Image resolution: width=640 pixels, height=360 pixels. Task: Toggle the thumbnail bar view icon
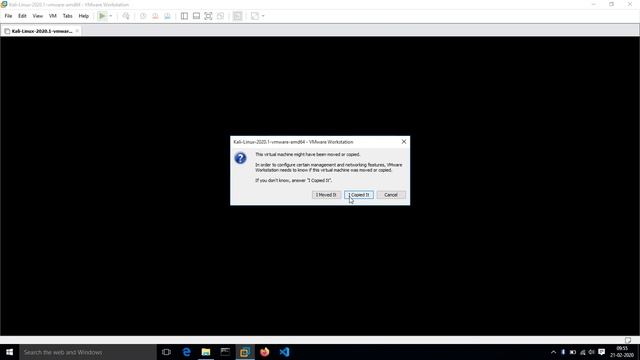pyautogui.click(x=196, y=16)
